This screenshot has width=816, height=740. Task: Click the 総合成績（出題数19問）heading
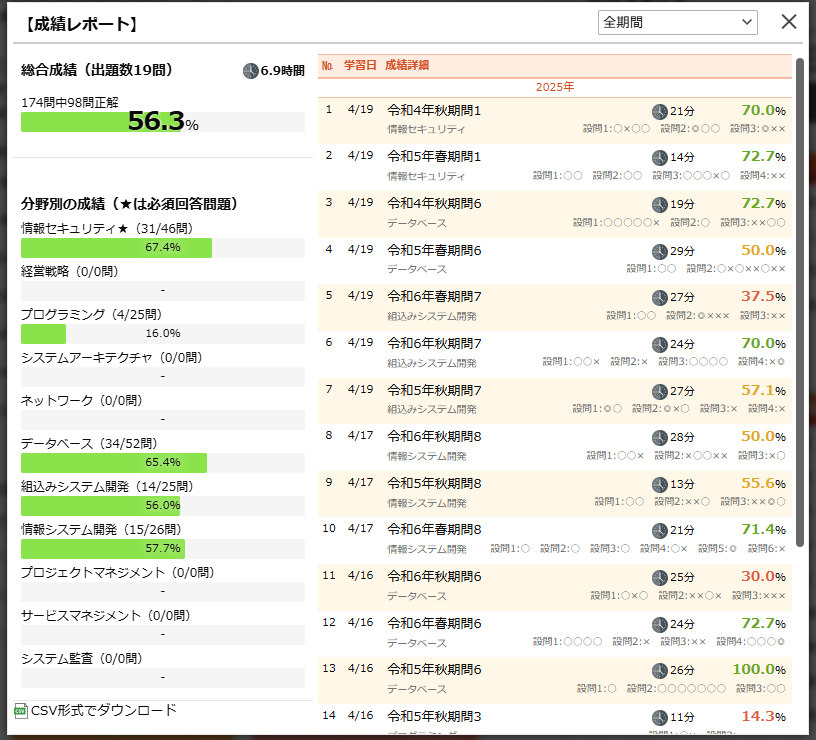[x=97, y=70]
